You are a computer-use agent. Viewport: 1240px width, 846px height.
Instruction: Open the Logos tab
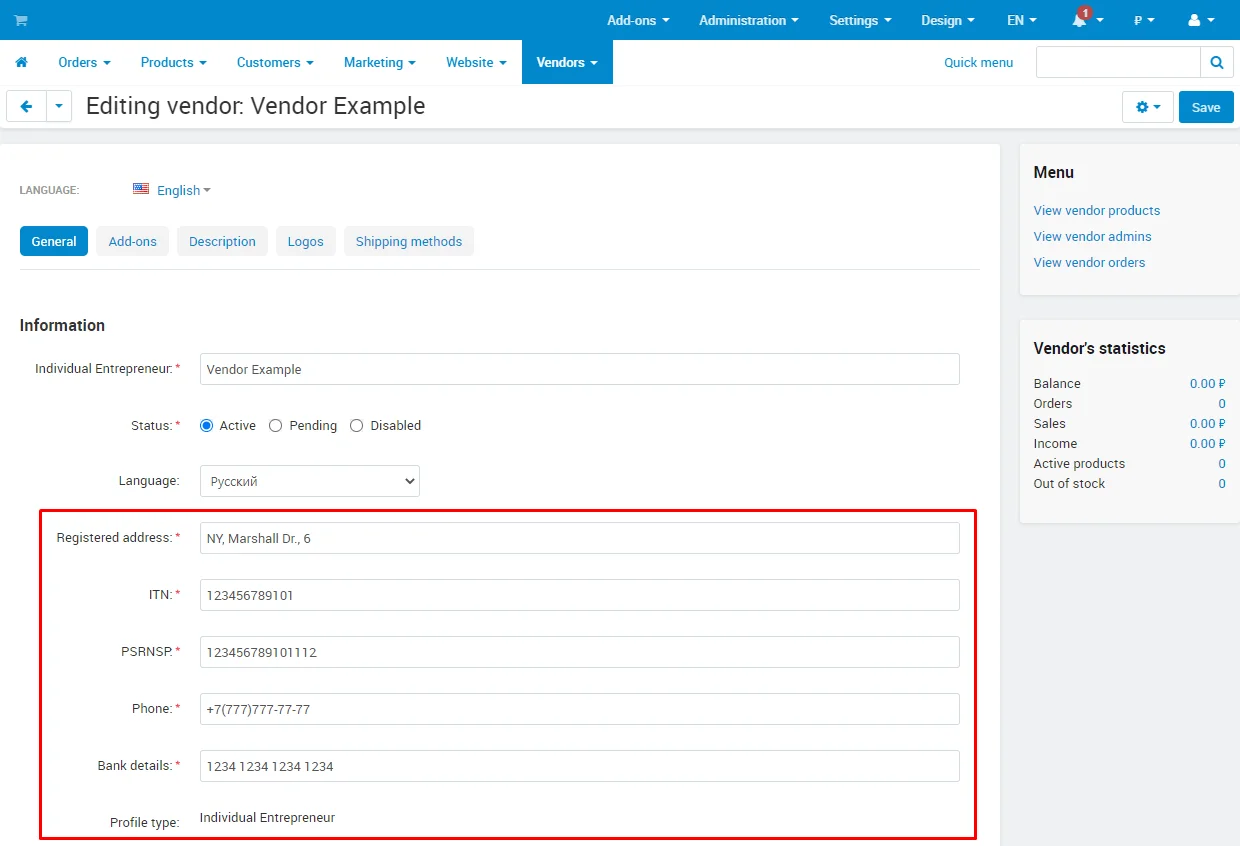click(x=305, y=241)
